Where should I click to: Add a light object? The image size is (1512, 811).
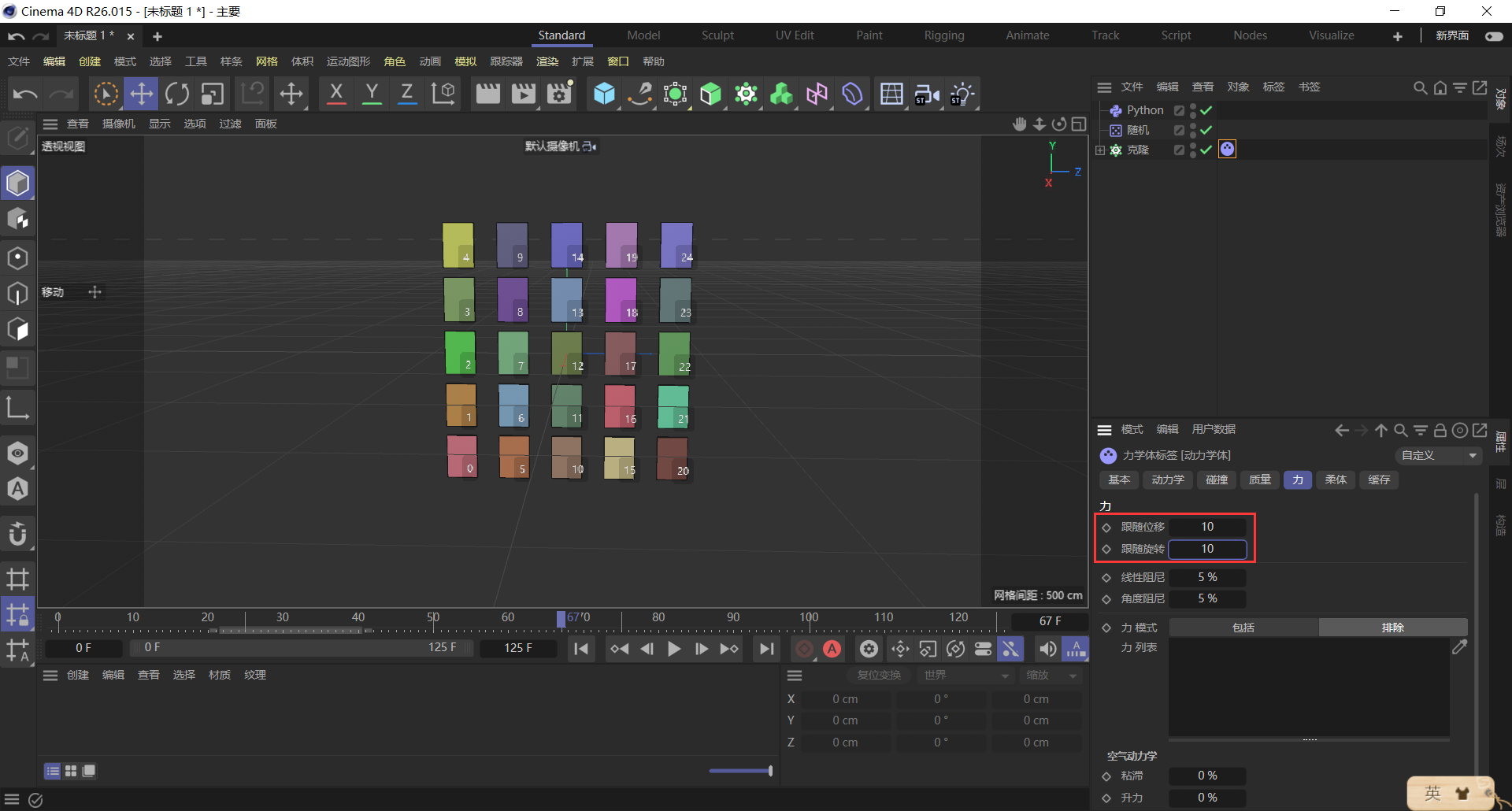(962, 94)
